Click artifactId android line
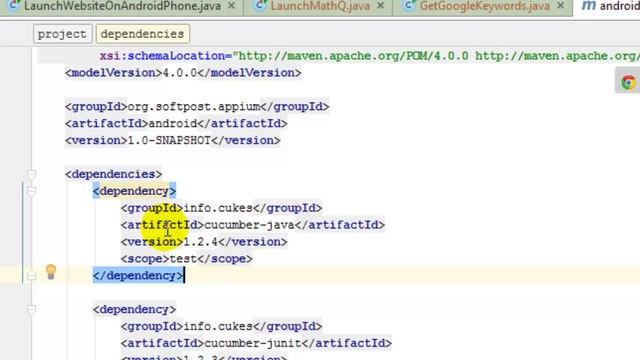The image size is (640, 360). (x=176, y=124)
